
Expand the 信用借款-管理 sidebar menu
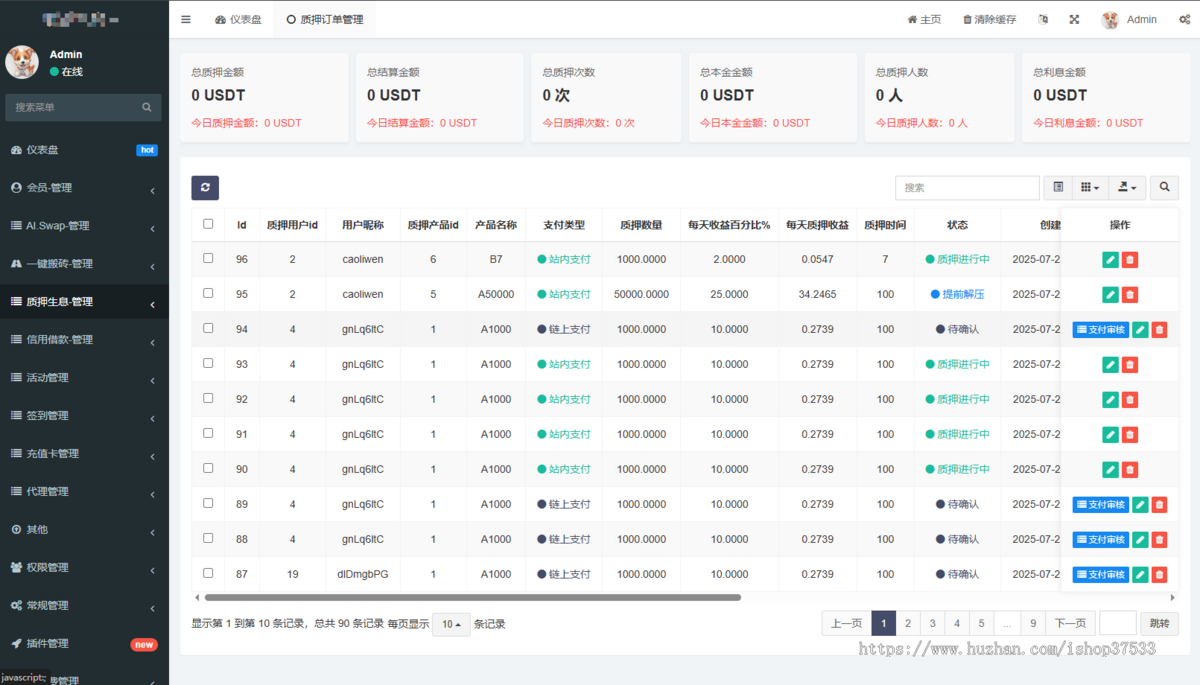(84, 340)
